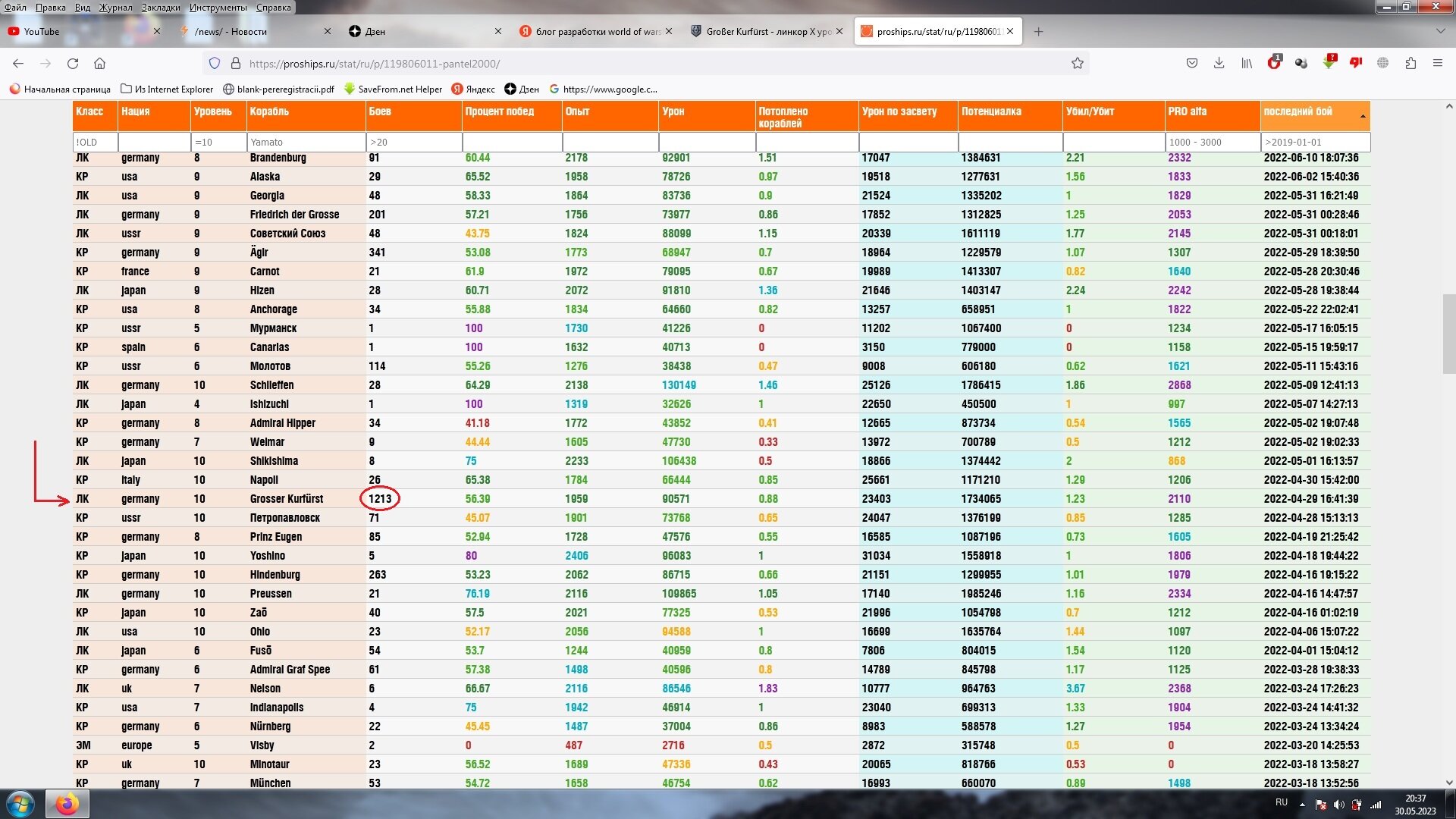Screen dimensions: 1456x819
Task: Open the Pocket save icon
Action: 1192,64
